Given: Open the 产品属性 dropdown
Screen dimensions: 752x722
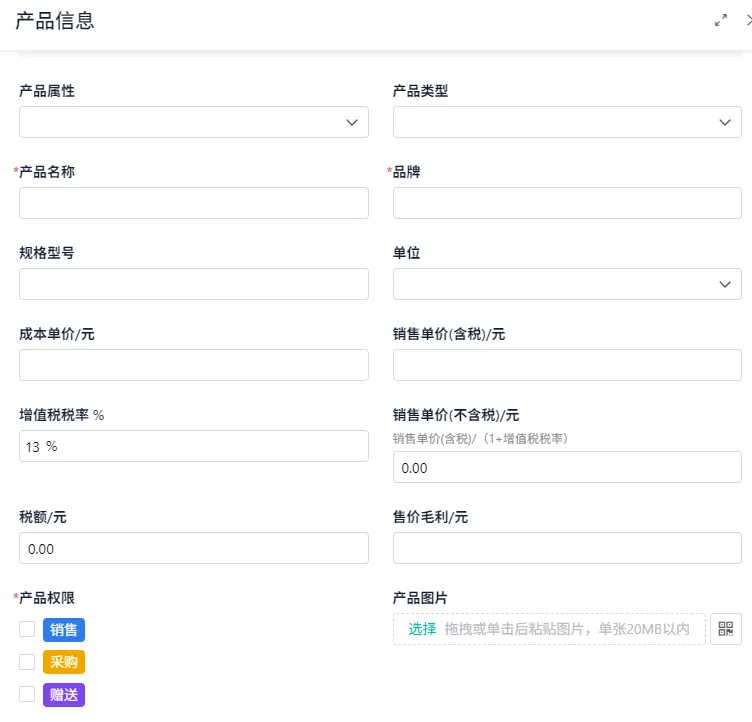Looking at the screenshot, I should pyautogui.click(x=194, y=122).
